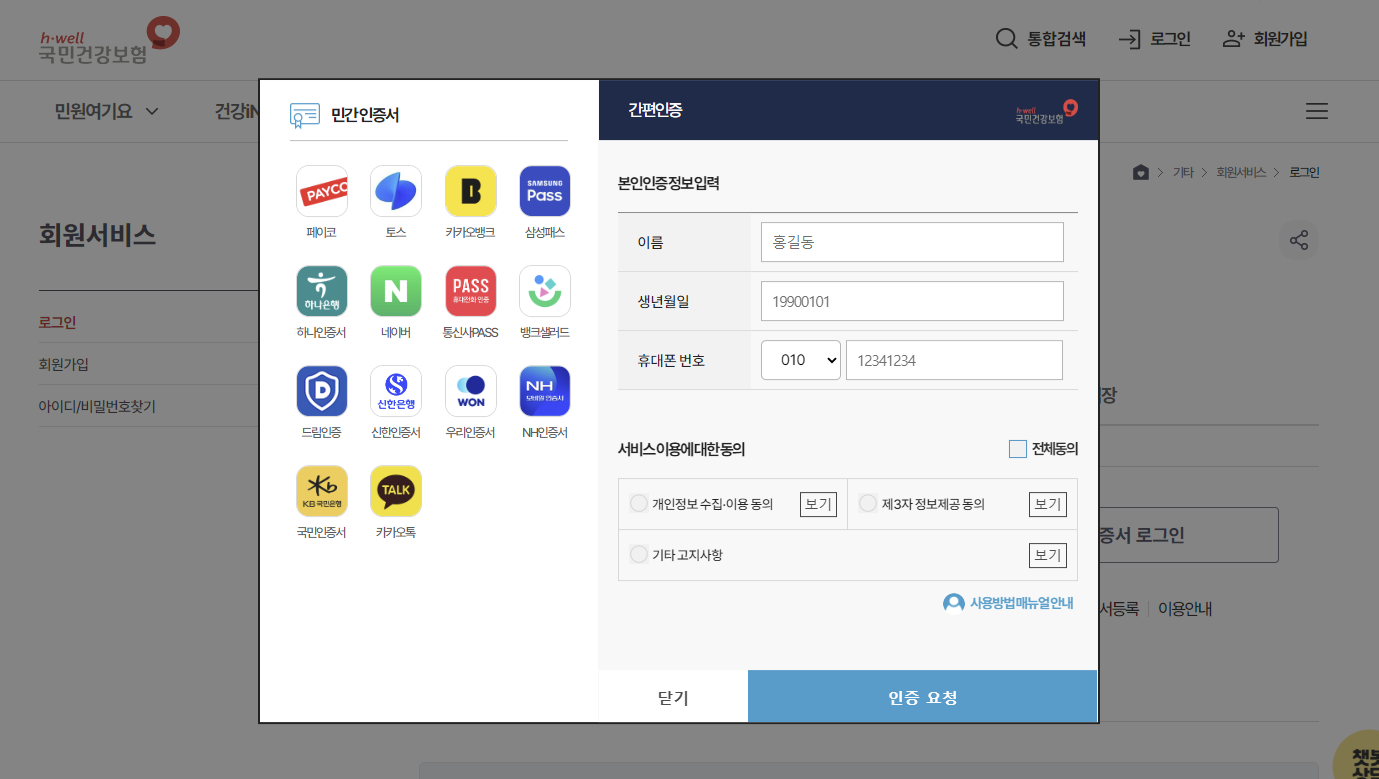Image resolution: width=1379 pixels, height=779 pixels.
Task: Select the Woori WON certificate icon
Action: coord(471,391)
